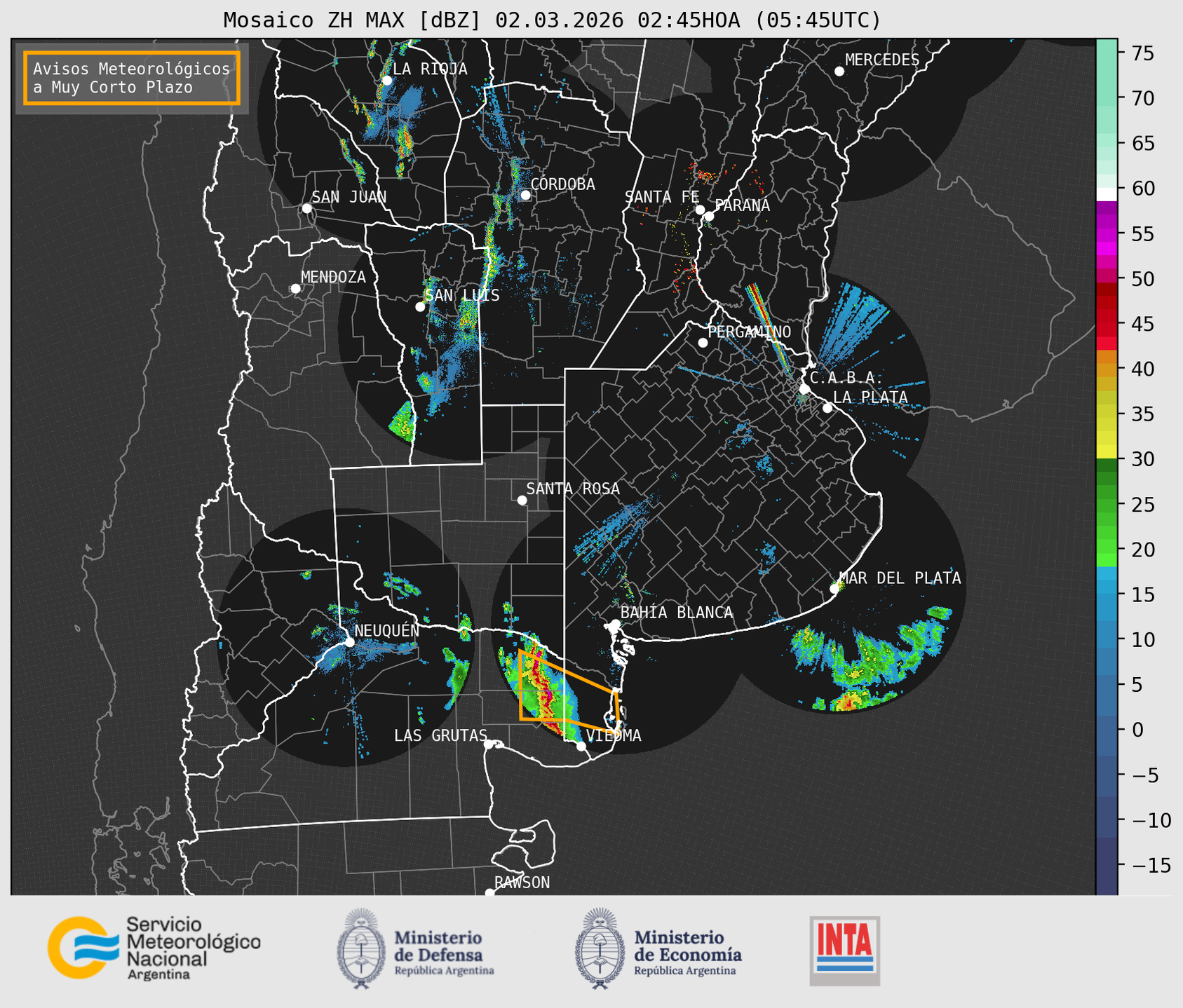Click the LA RIOJA city marker
This screenshot has height=1008, width=1183.
[x=386, y=81]
